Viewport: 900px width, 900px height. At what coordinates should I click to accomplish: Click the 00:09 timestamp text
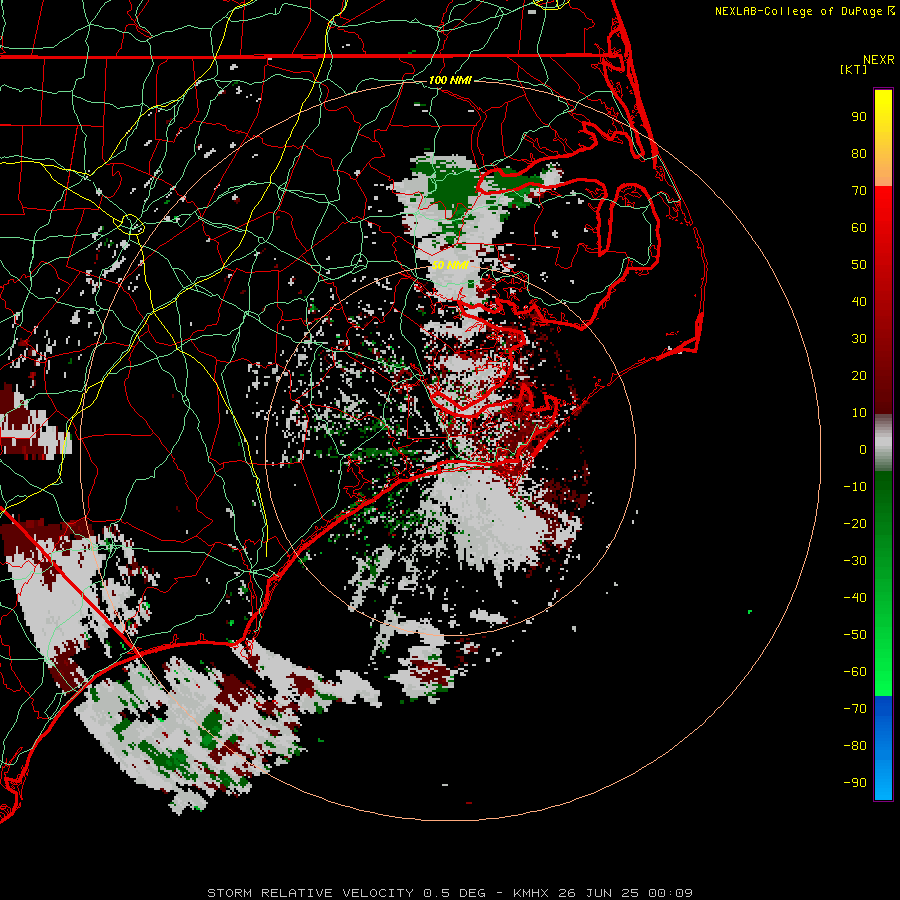pos(670,893)
